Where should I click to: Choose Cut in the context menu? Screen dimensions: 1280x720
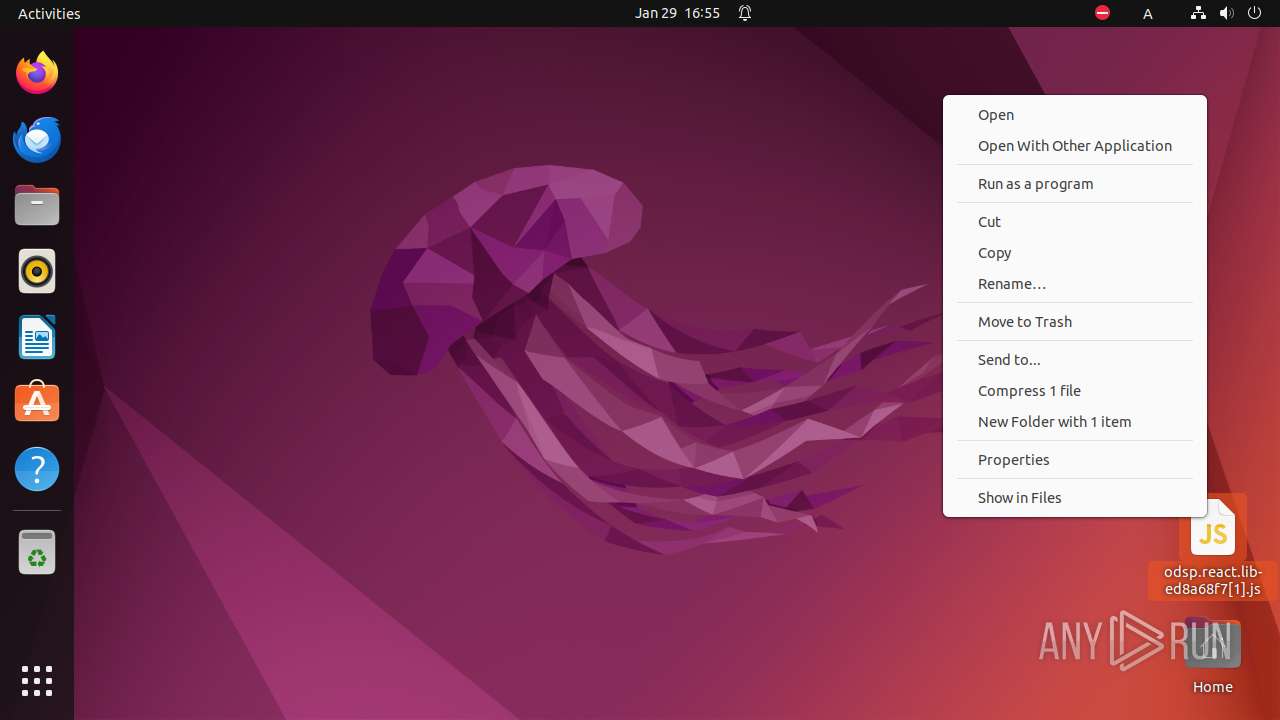click(1075, 222)
